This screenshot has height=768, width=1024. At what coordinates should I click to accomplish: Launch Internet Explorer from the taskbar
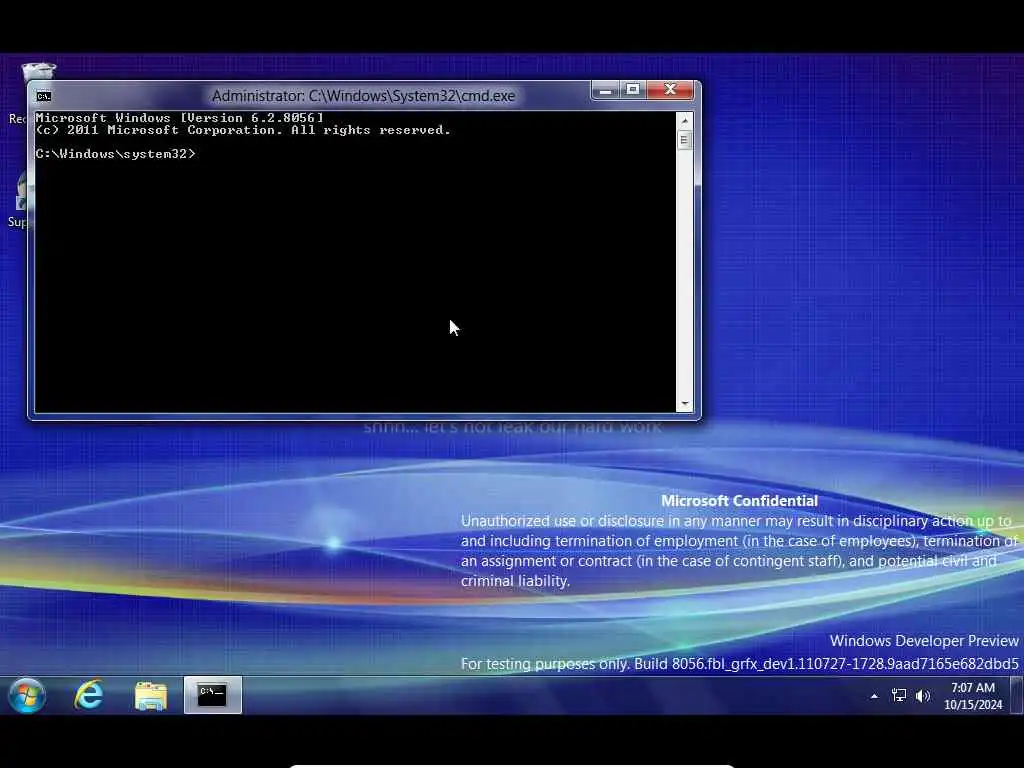tap(89, 695)
